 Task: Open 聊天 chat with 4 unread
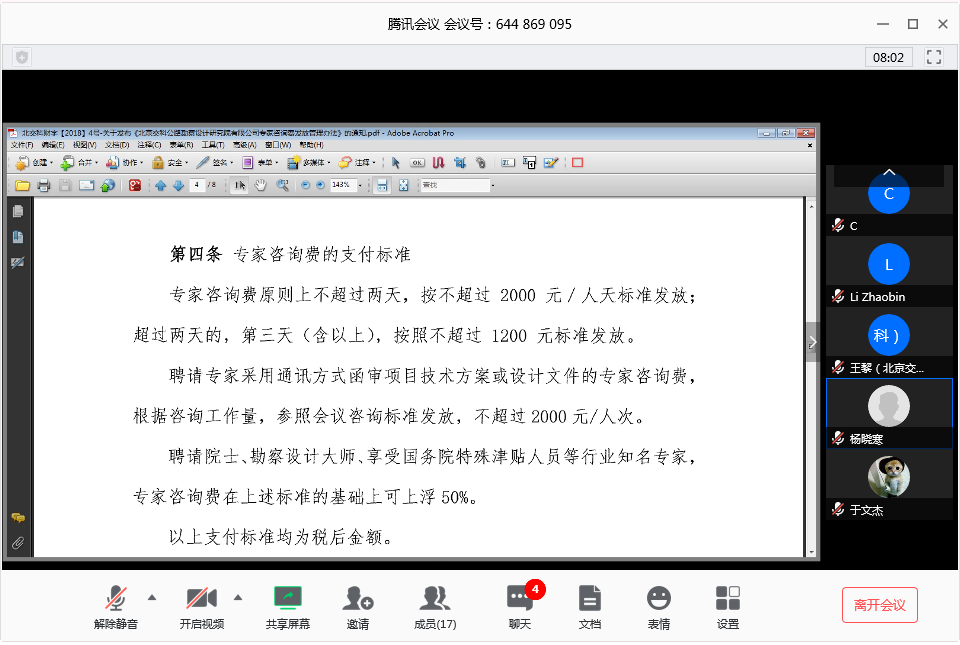coord(520,606)
